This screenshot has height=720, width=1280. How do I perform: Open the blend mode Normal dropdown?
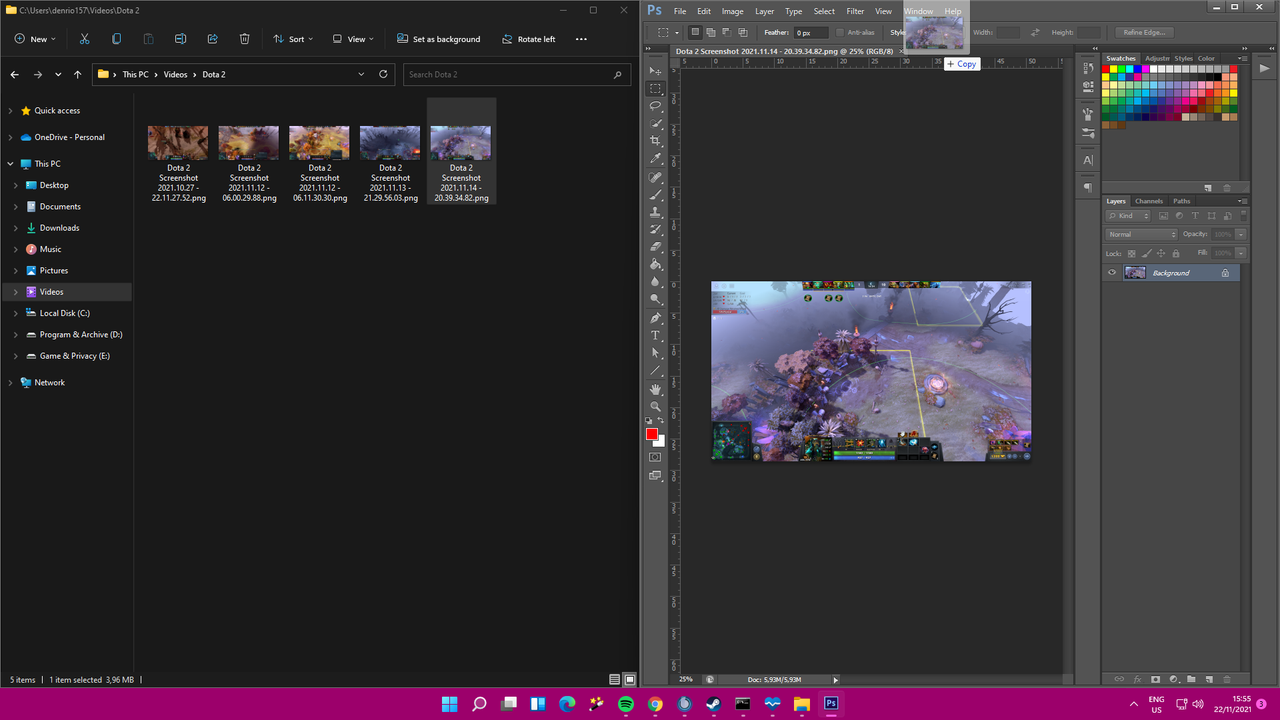point(1141,234)
